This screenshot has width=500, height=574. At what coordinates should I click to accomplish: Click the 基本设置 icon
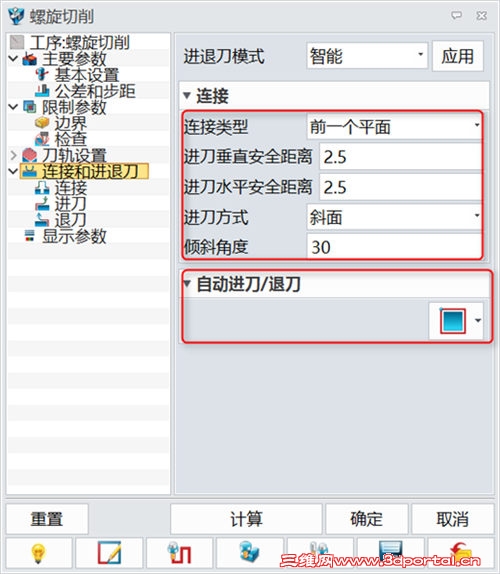(x=42, y=75)
